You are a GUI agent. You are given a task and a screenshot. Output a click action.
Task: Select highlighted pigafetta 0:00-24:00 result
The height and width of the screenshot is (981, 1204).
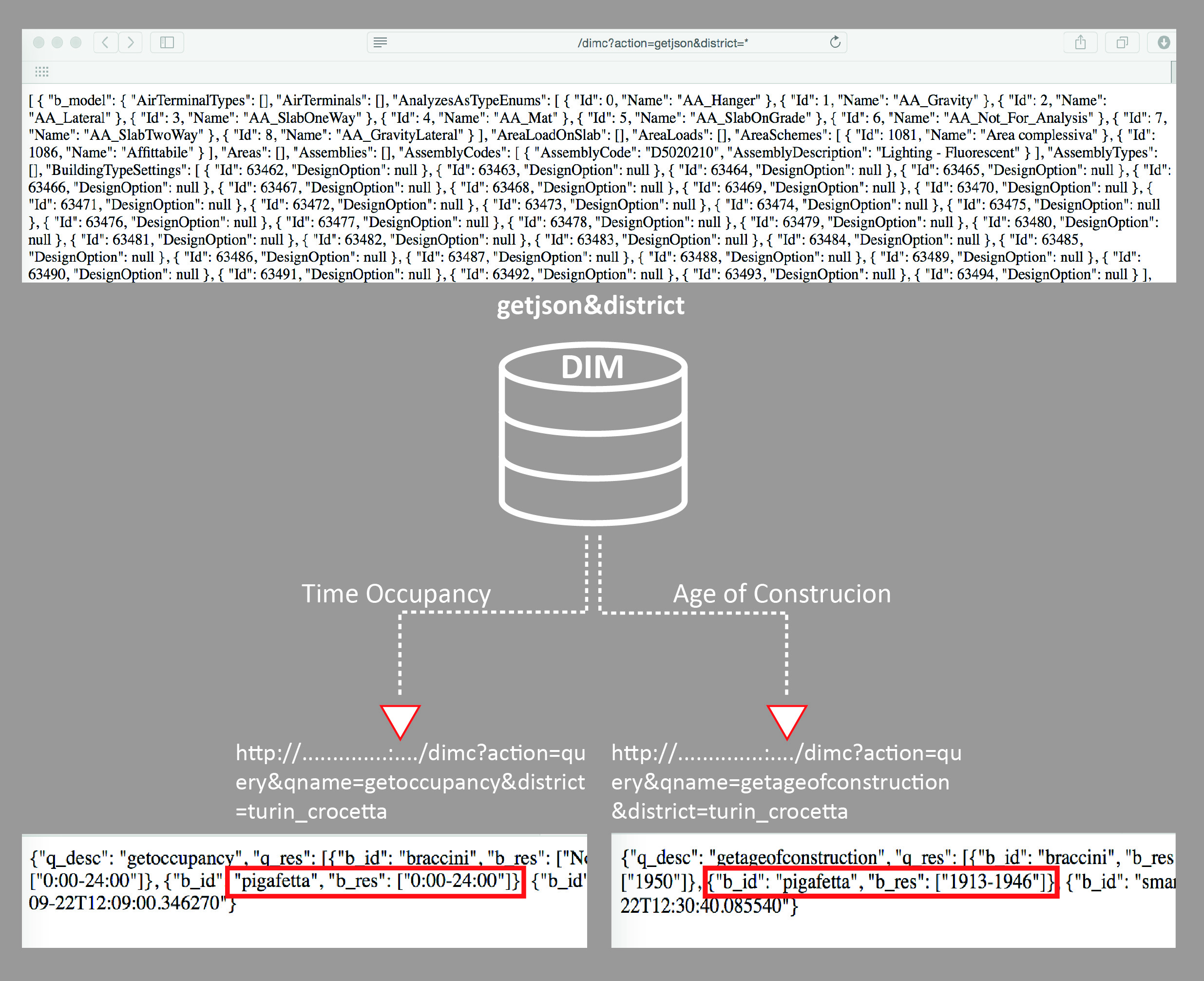pyautogui.click(x=376, y=881)
